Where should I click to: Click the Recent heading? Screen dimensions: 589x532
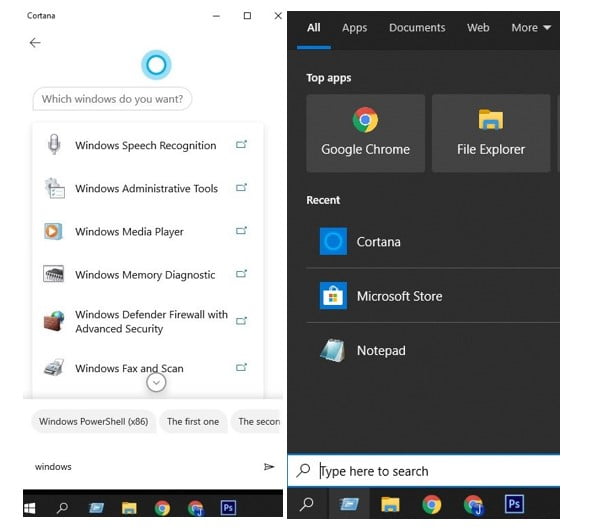coord(323,200)
